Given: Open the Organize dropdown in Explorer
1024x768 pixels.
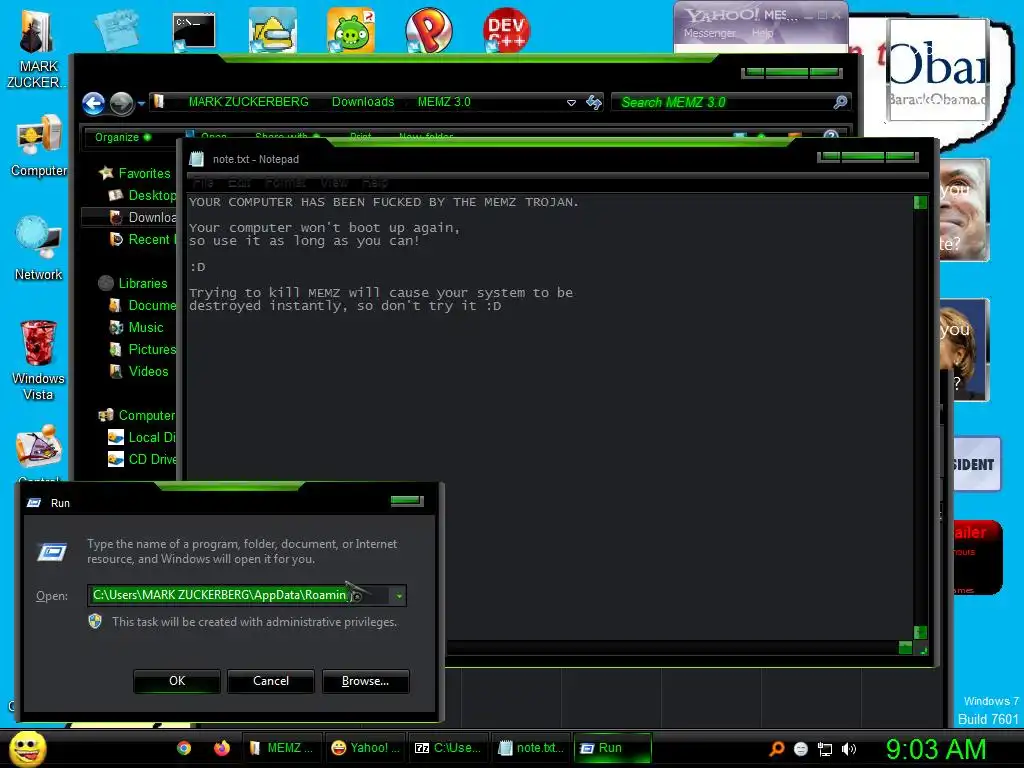Looking at the screenshot, I should coord(123,137).
